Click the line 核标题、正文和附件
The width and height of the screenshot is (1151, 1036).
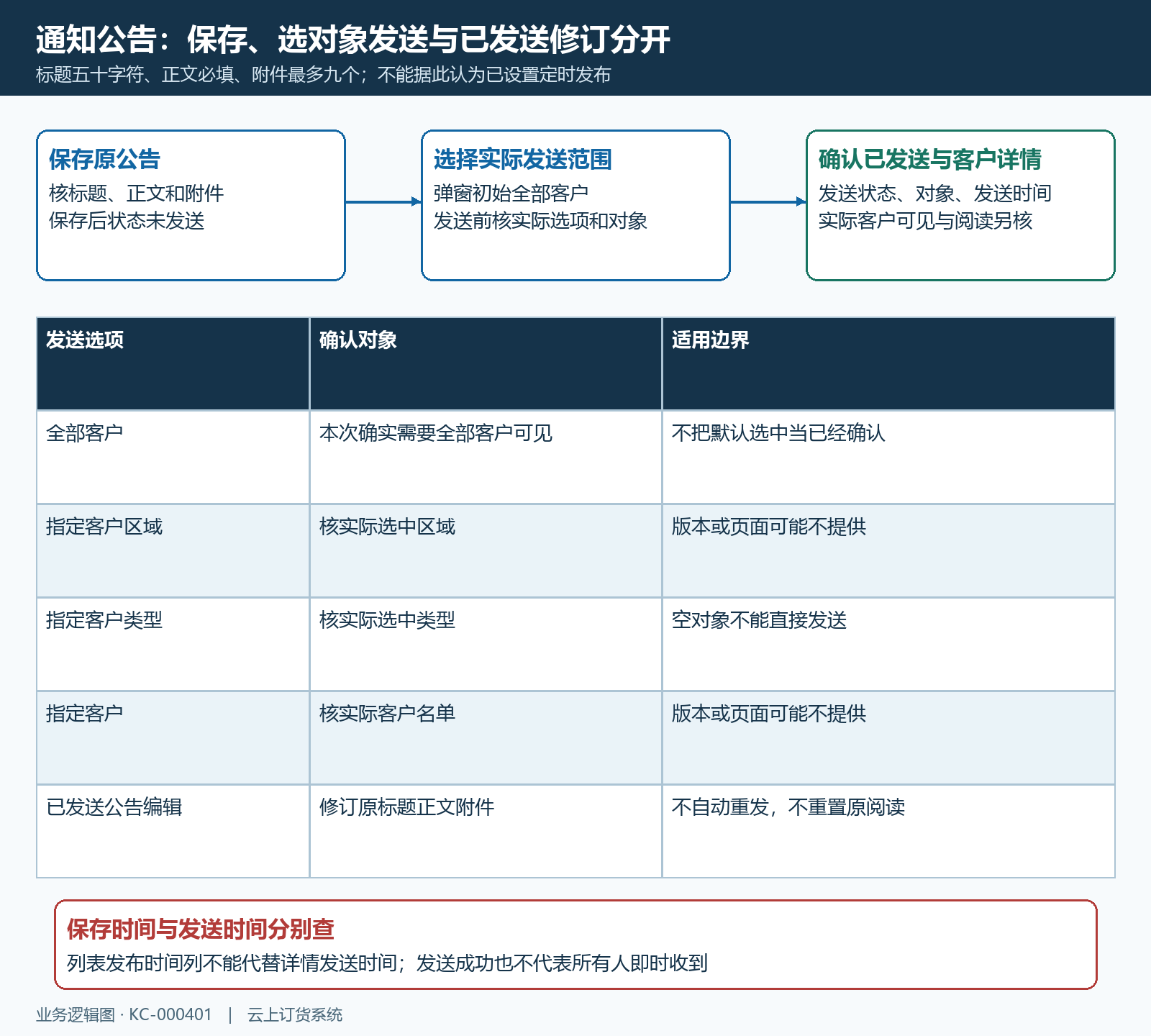pos(137,194)
